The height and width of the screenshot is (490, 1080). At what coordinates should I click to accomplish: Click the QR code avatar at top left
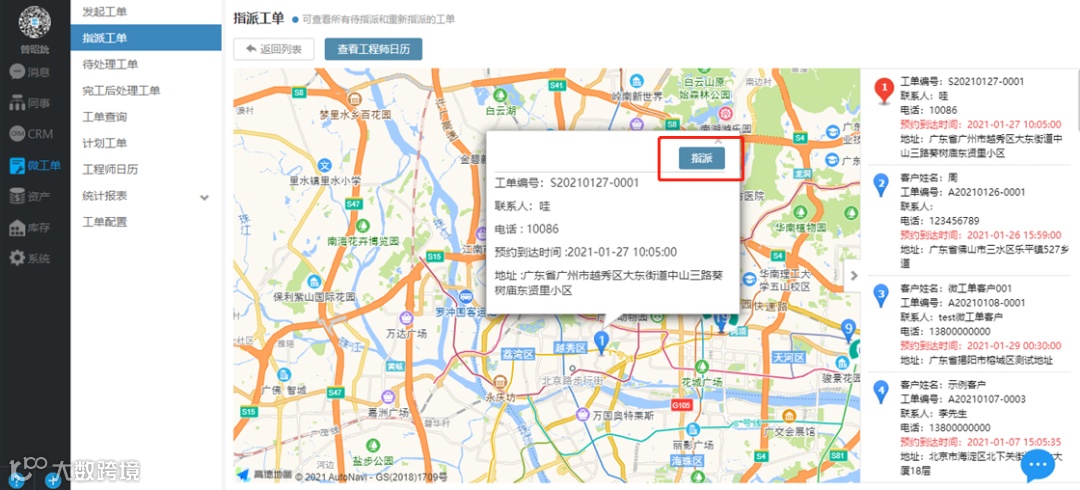click(34, 21)
